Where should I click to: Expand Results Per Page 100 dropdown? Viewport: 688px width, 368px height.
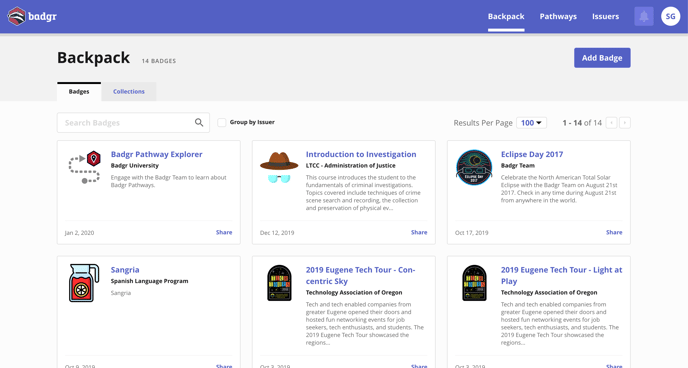click(531, 123)
